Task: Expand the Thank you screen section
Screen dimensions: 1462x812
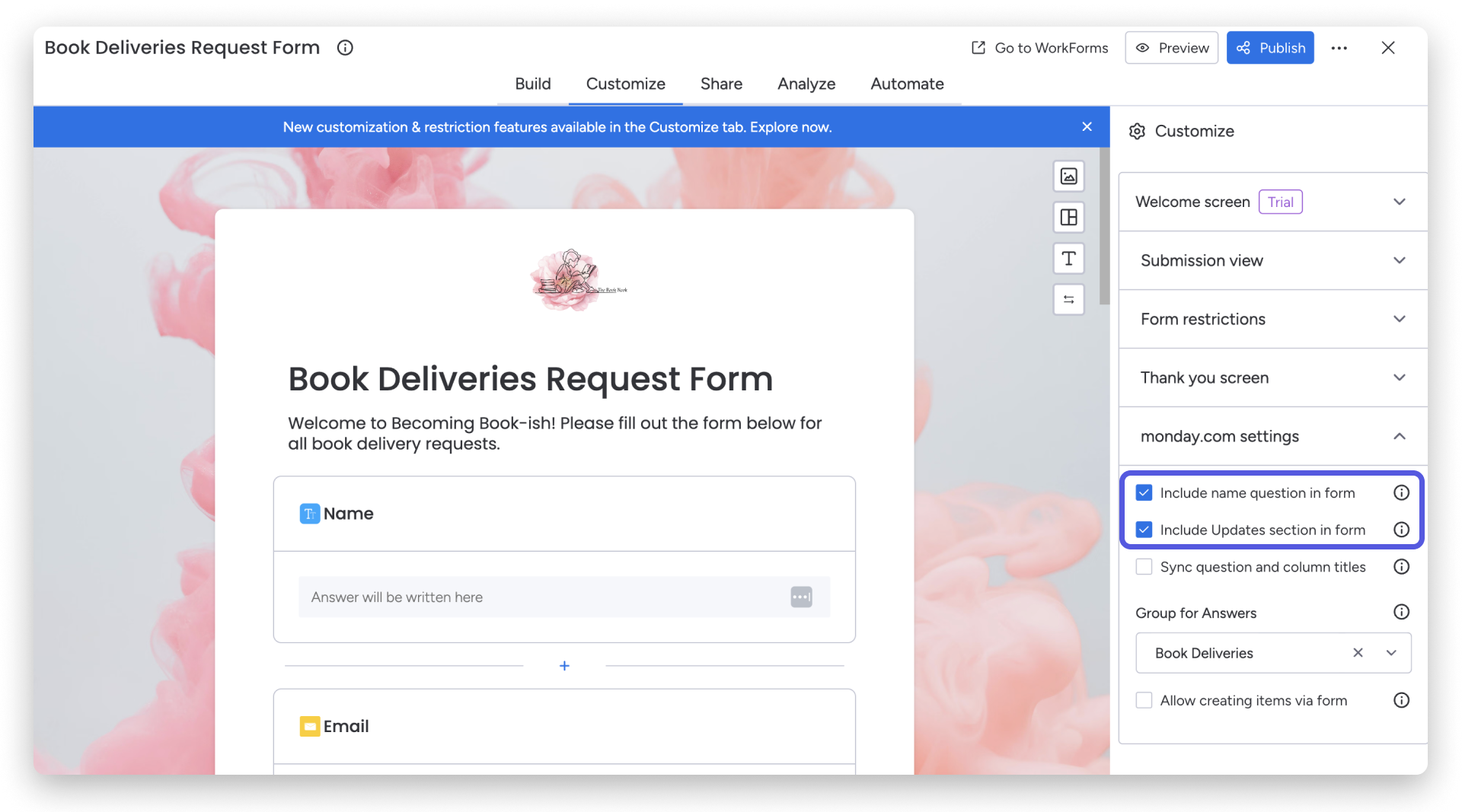Action: pos(1398,377)
